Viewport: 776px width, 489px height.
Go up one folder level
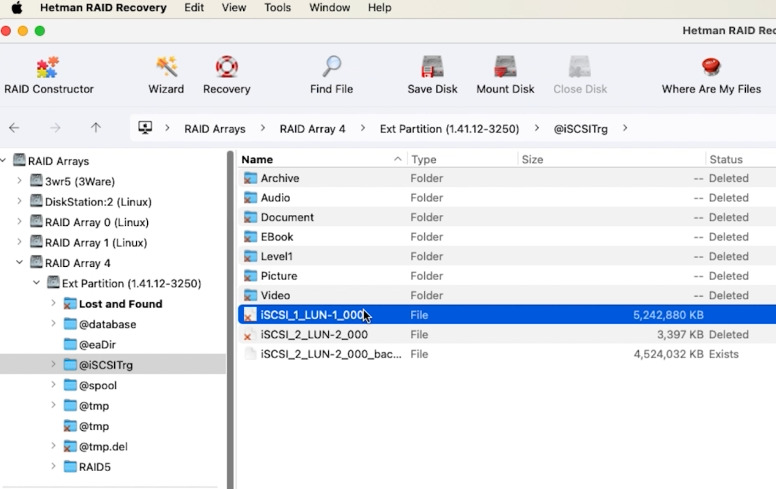[96, 128]
